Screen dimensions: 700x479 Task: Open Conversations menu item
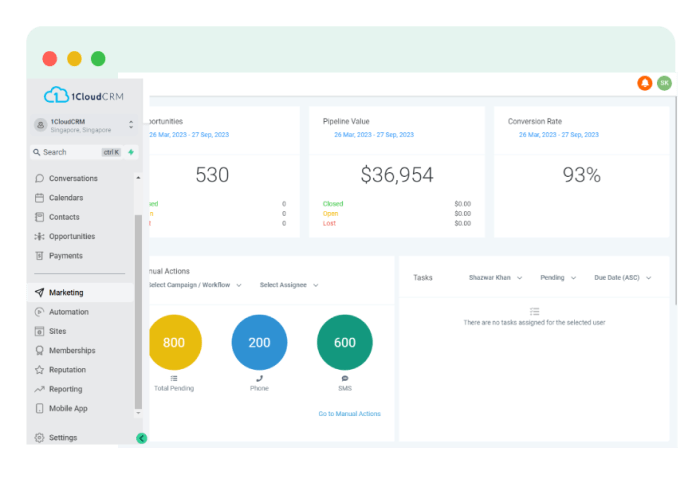tap(80, 178)
